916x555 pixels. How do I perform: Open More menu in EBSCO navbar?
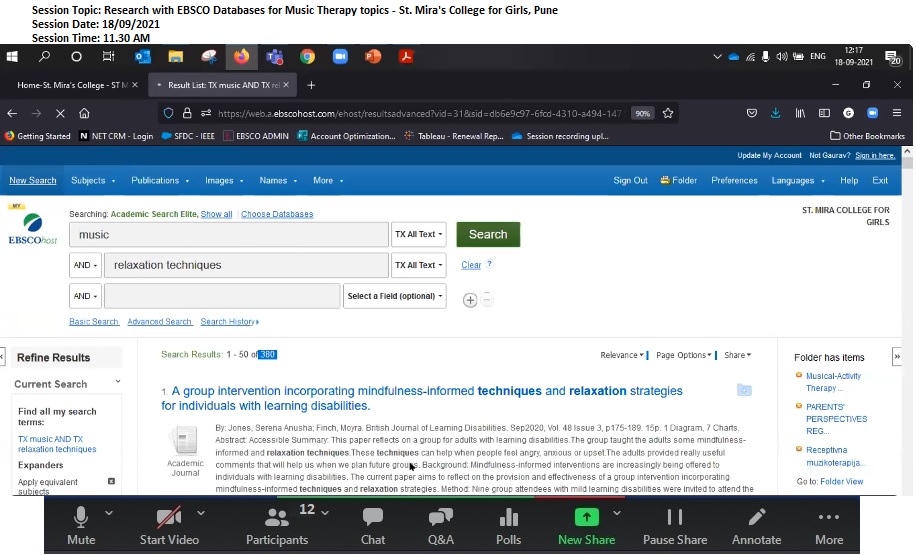point(328,181)
